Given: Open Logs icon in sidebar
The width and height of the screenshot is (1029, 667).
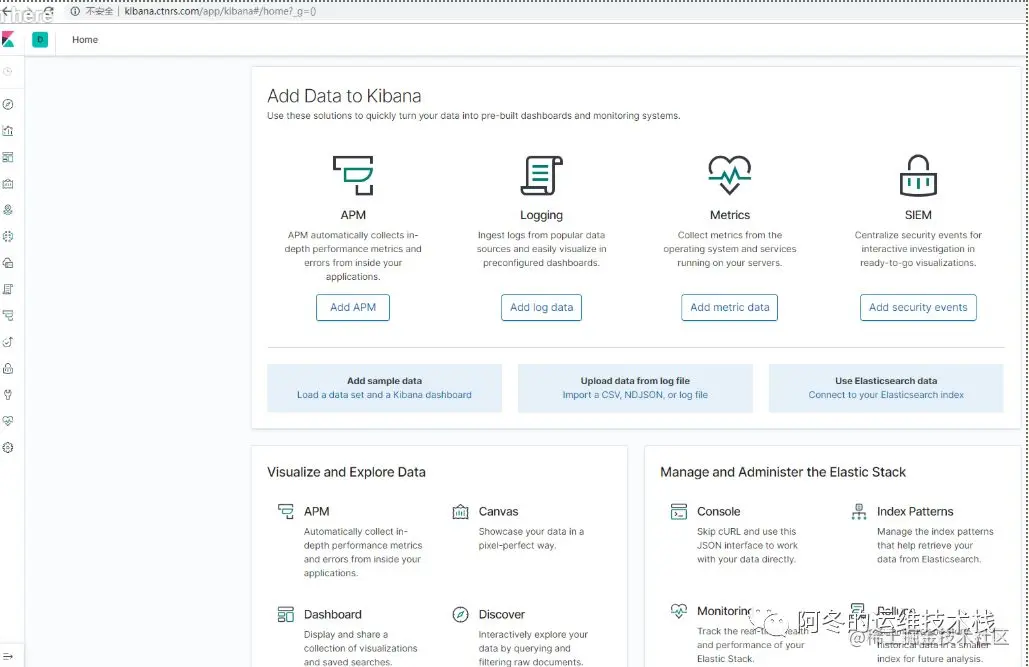Looking at the screenshot, I should 8,290.
